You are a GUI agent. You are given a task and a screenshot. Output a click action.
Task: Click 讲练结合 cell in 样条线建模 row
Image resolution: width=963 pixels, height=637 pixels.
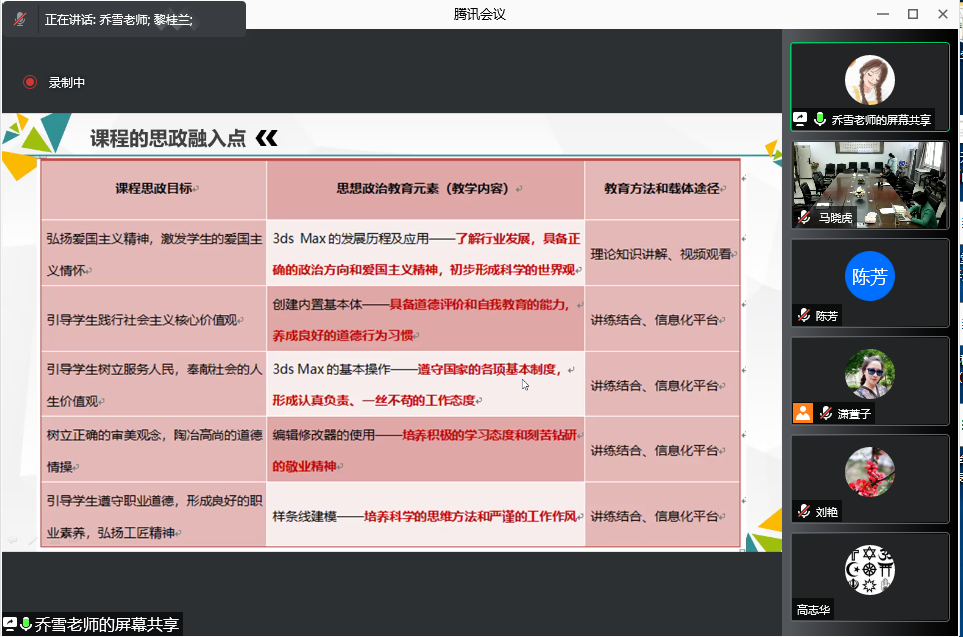662,516
